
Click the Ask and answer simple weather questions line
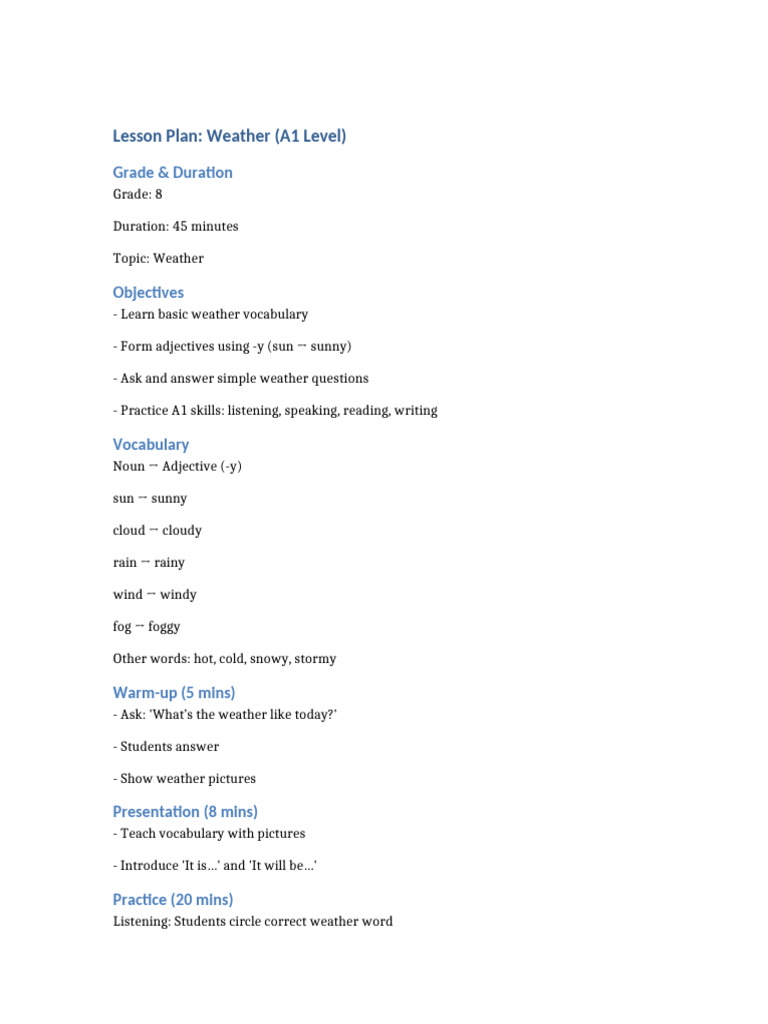click(x=240, y=378)
